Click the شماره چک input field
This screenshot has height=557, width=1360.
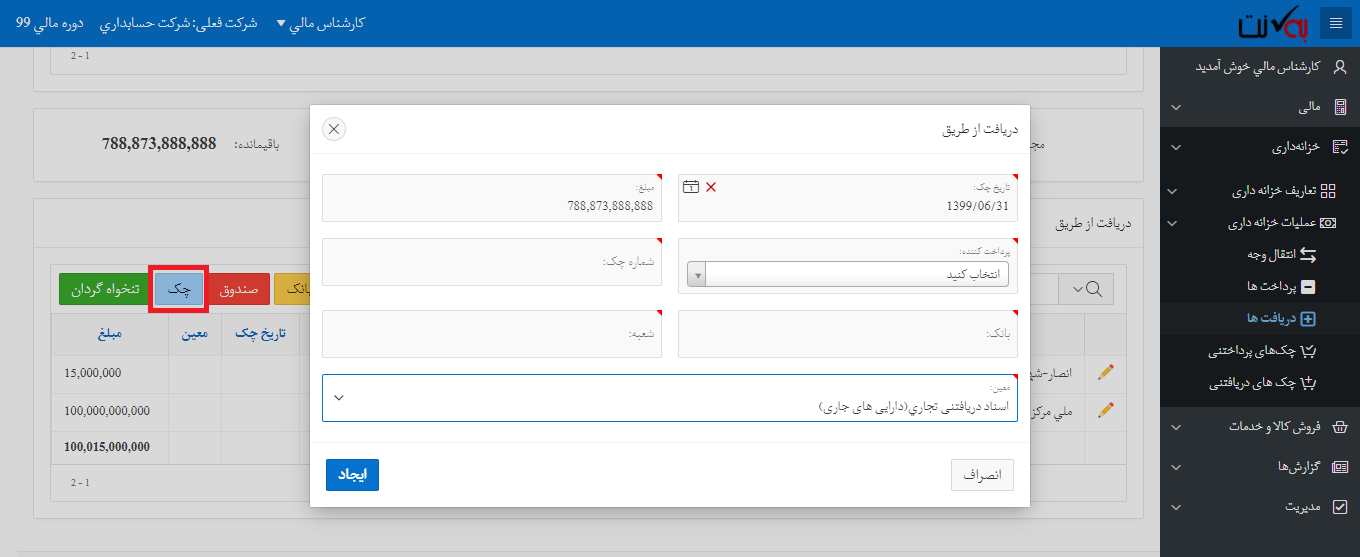pos(492,262)
